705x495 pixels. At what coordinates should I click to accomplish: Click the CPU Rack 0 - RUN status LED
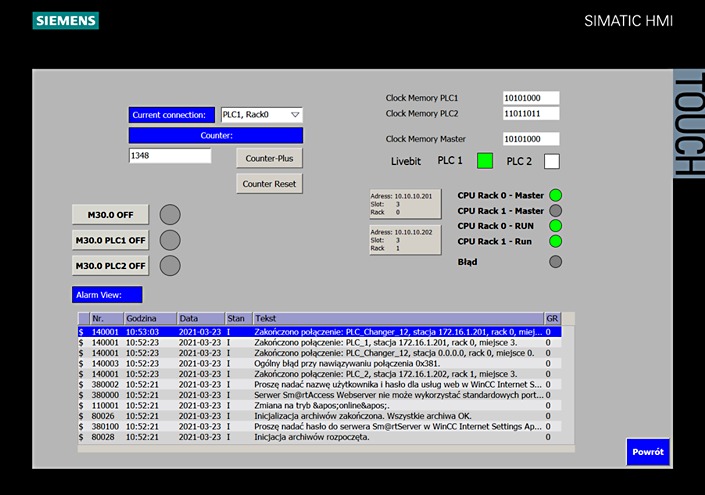[556, 226]
